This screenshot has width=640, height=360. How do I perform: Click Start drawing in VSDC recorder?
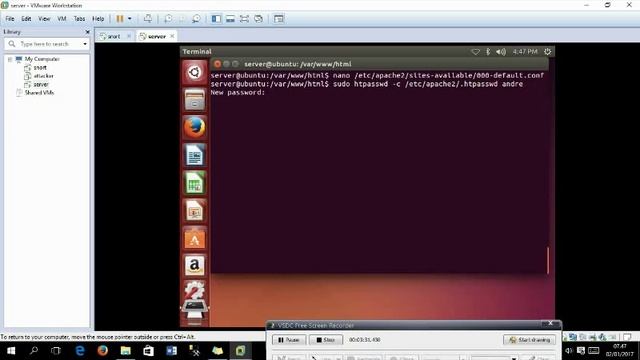pos(529,340)
